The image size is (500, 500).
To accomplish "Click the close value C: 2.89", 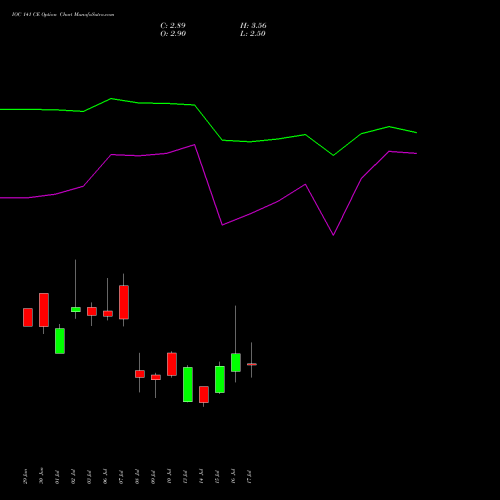I will [173, 26].
